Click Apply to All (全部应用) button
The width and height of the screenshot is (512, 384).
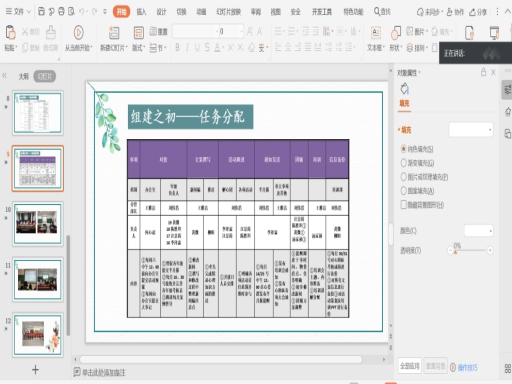coord(410,366)
